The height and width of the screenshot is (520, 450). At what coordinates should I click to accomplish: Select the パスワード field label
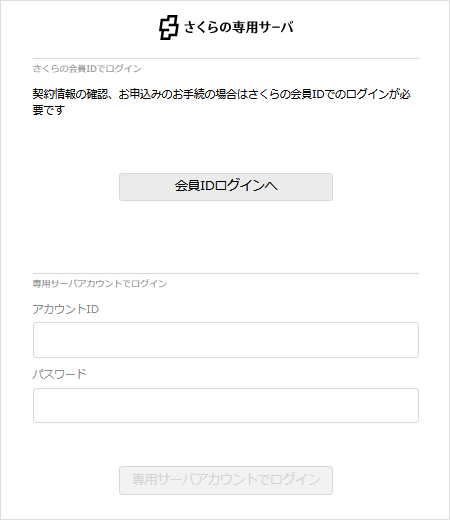pyautogui.click(x=59, y=374)
